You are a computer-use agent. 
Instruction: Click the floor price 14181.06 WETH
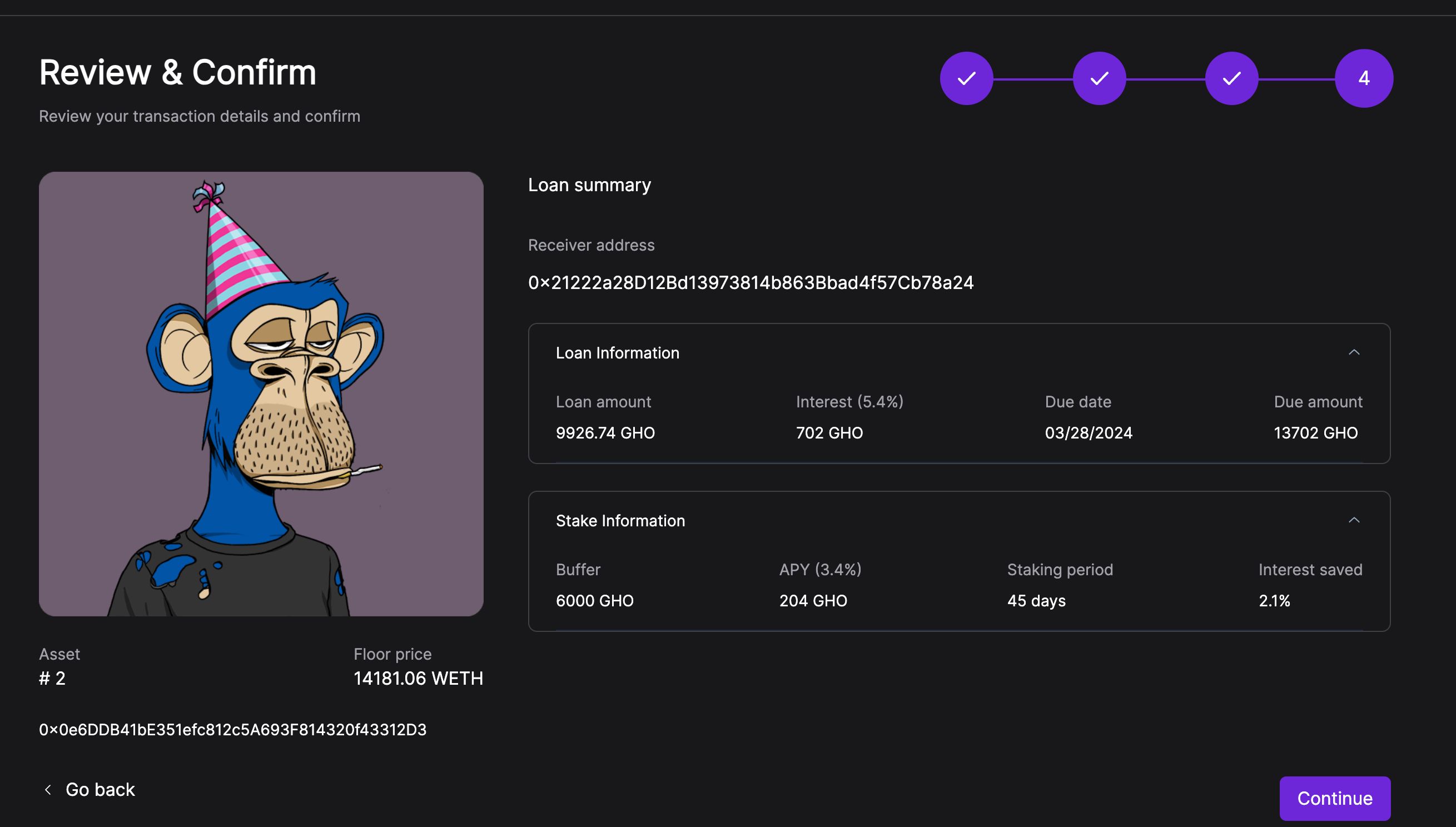pos(418,678)
